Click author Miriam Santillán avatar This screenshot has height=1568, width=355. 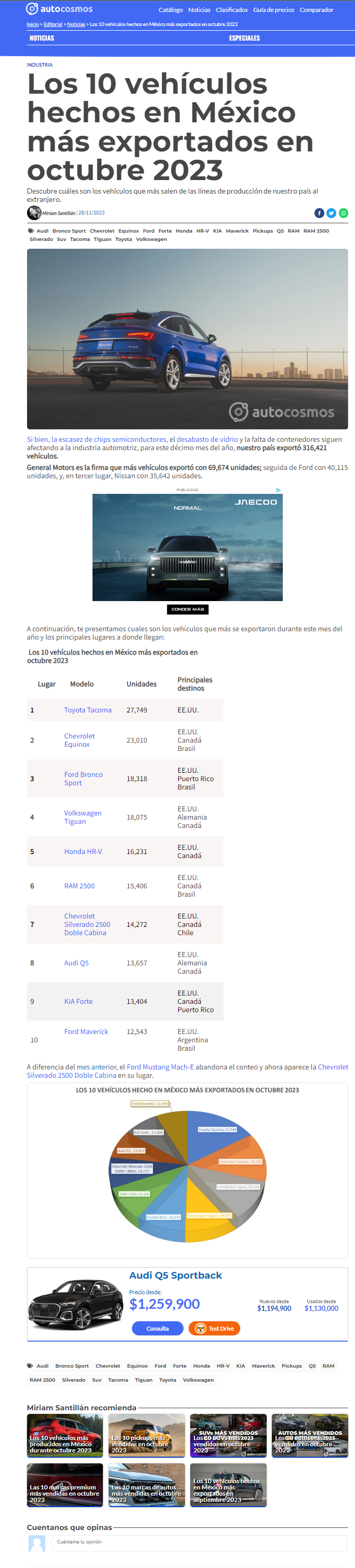click(x=34, y=212)
